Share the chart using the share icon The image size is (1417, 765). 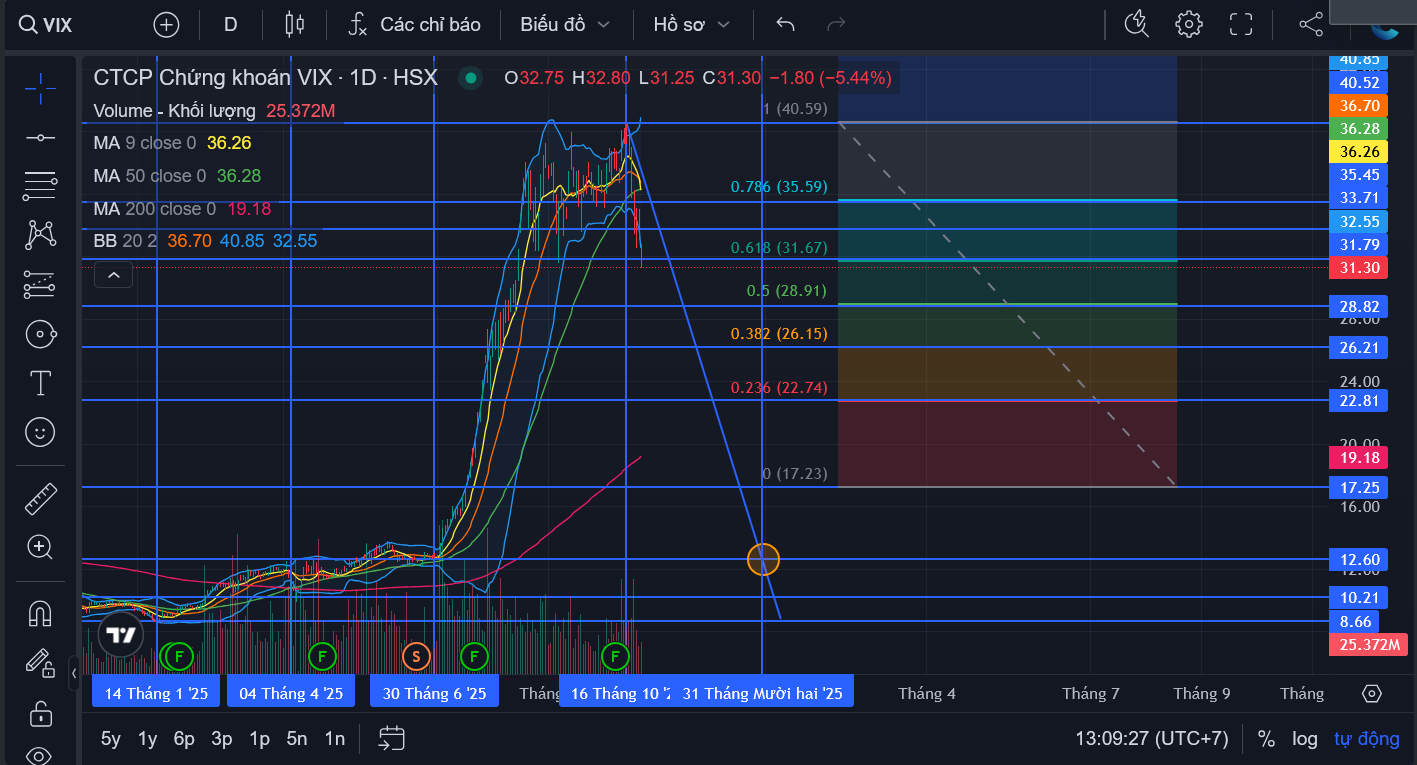[1311, 24]
